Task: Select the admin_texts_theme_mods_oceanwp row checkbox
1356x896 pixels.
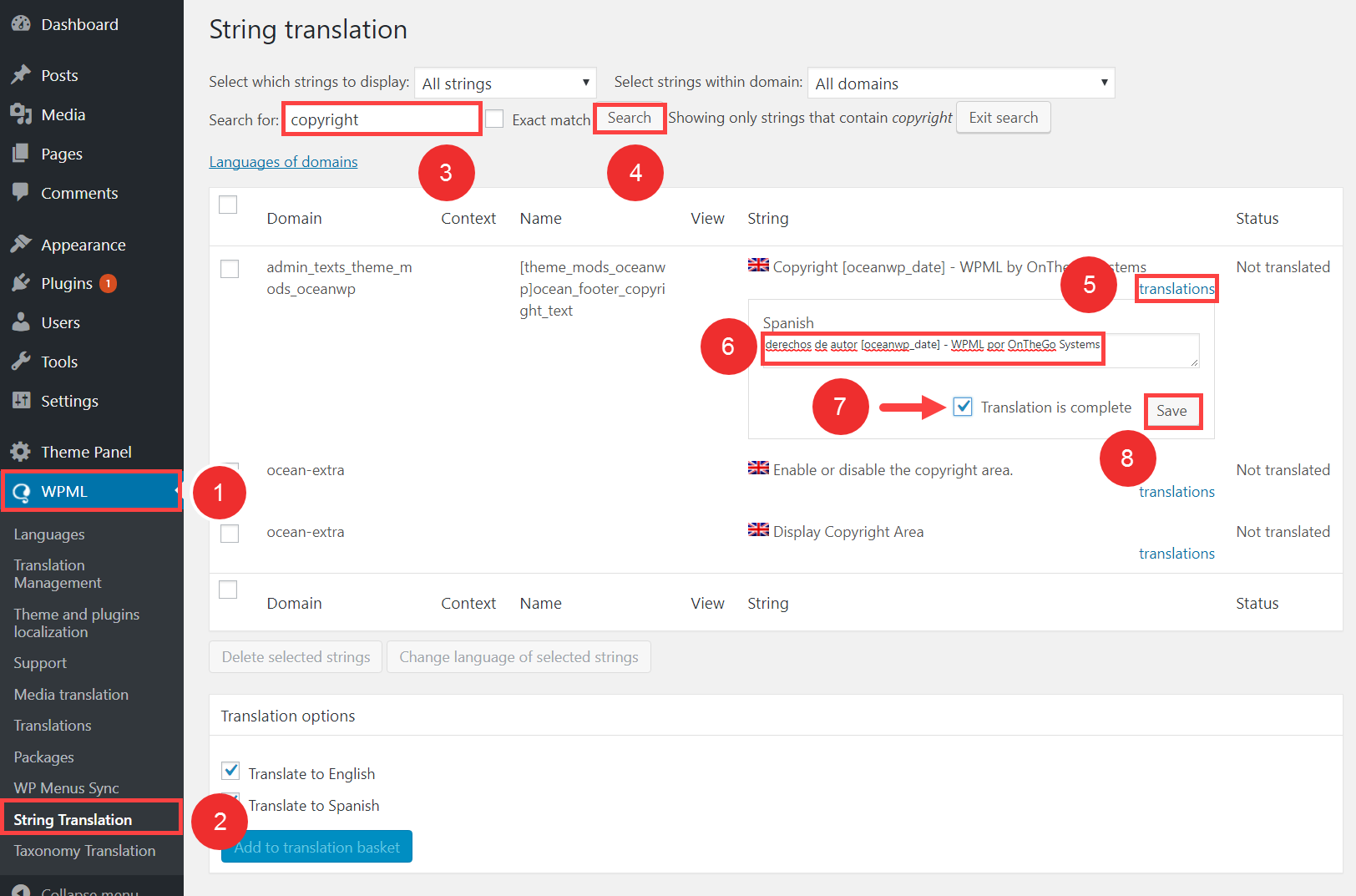Action: (x=230, y=269)
